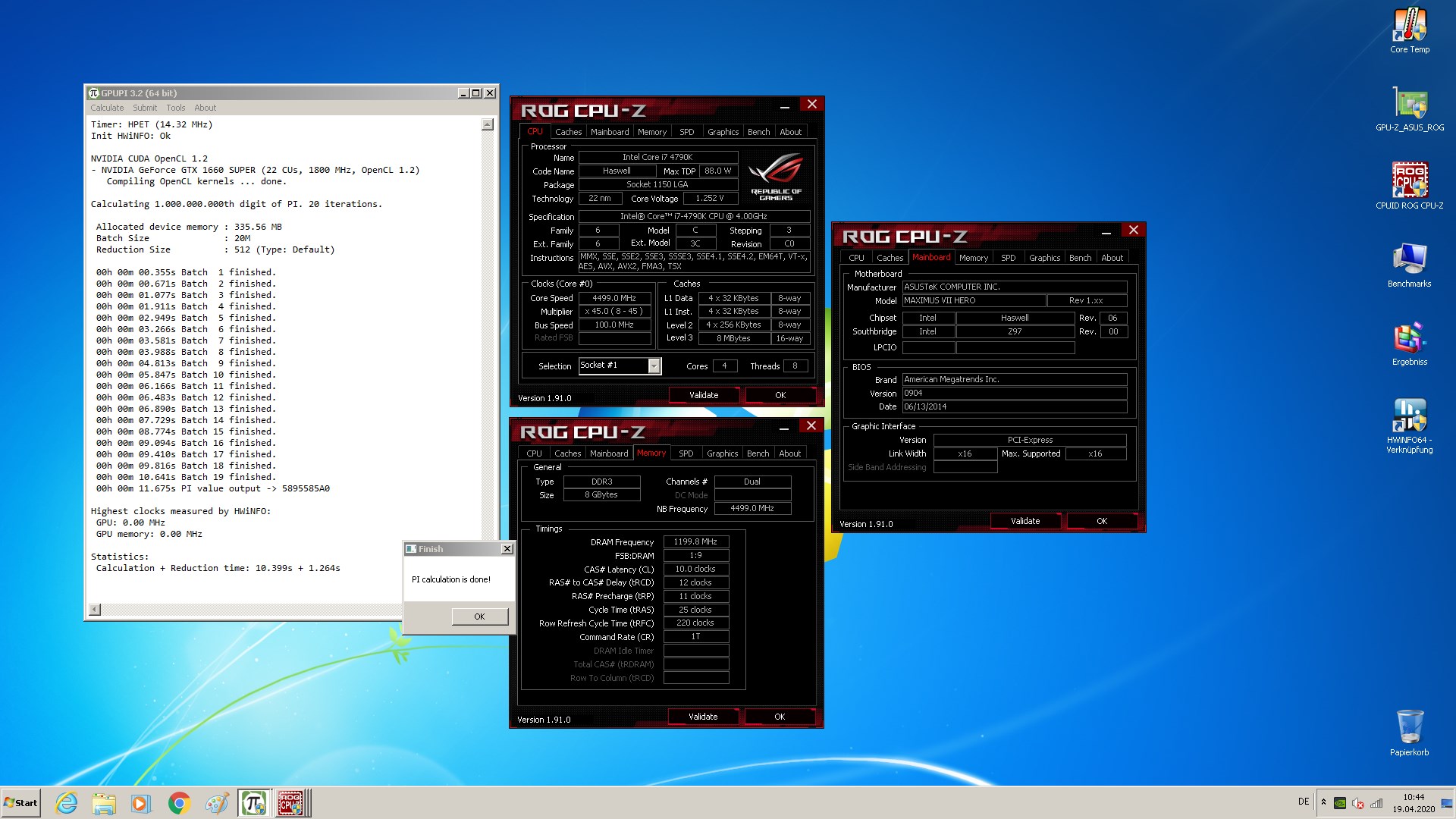This screenshot has height=819, width=1456.
Task: Click the MAXIMUS VII HERO model field
Action: (x=974, y=300)
